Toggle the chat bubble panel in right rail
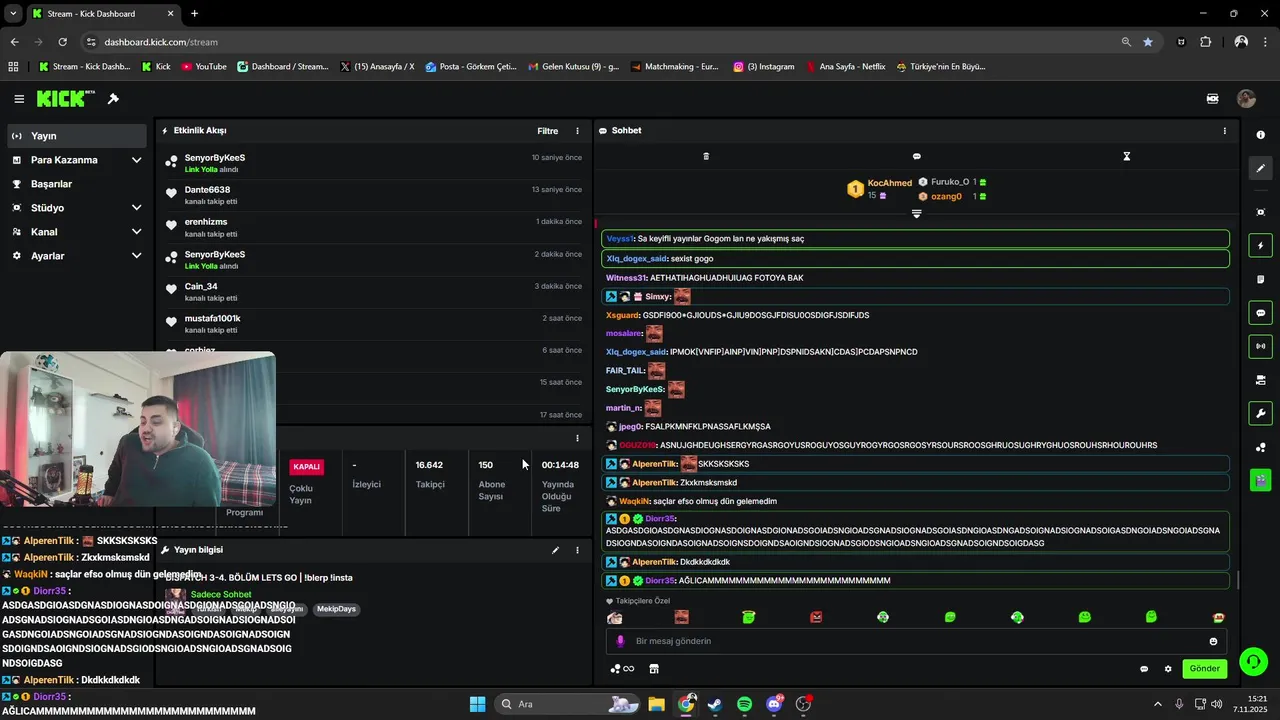 click(x=1260, y=313)
